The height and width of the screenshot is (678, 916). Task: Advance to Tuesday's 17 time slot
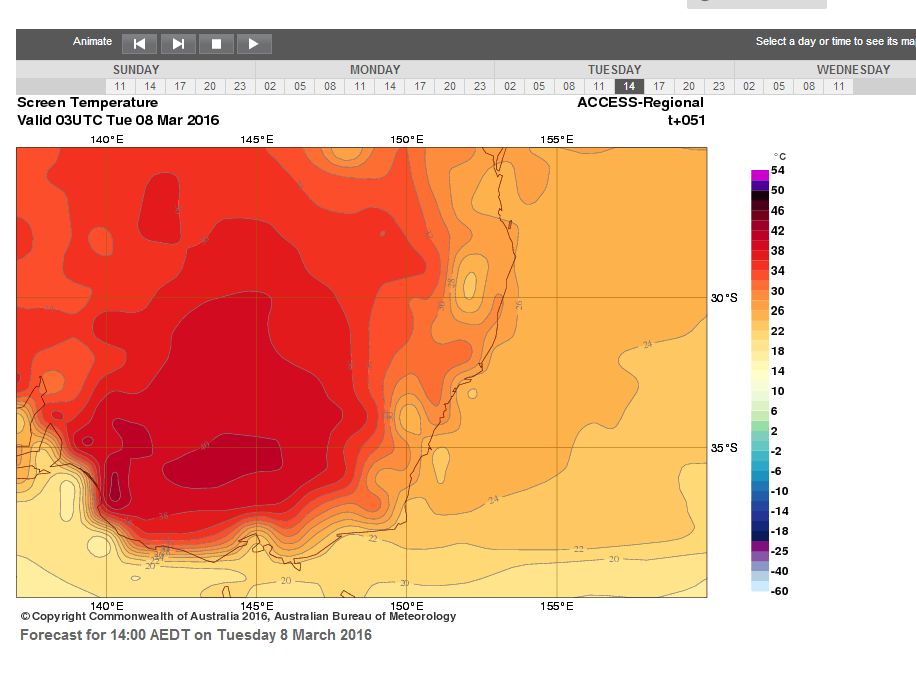click(659, 86)
